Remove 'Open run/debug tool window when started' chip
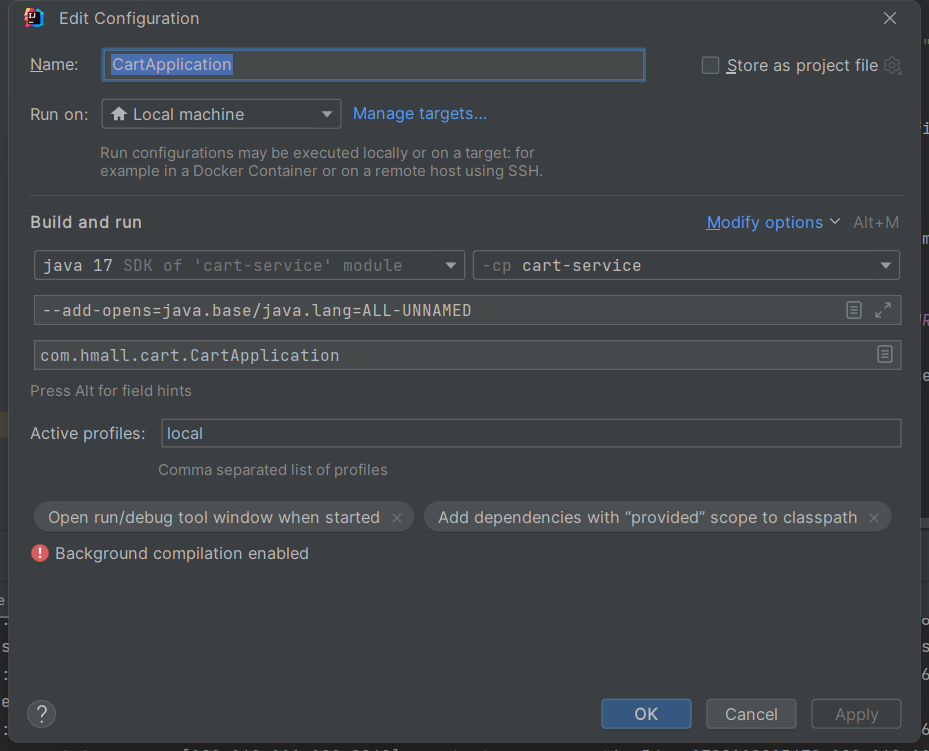 point(397,518)
